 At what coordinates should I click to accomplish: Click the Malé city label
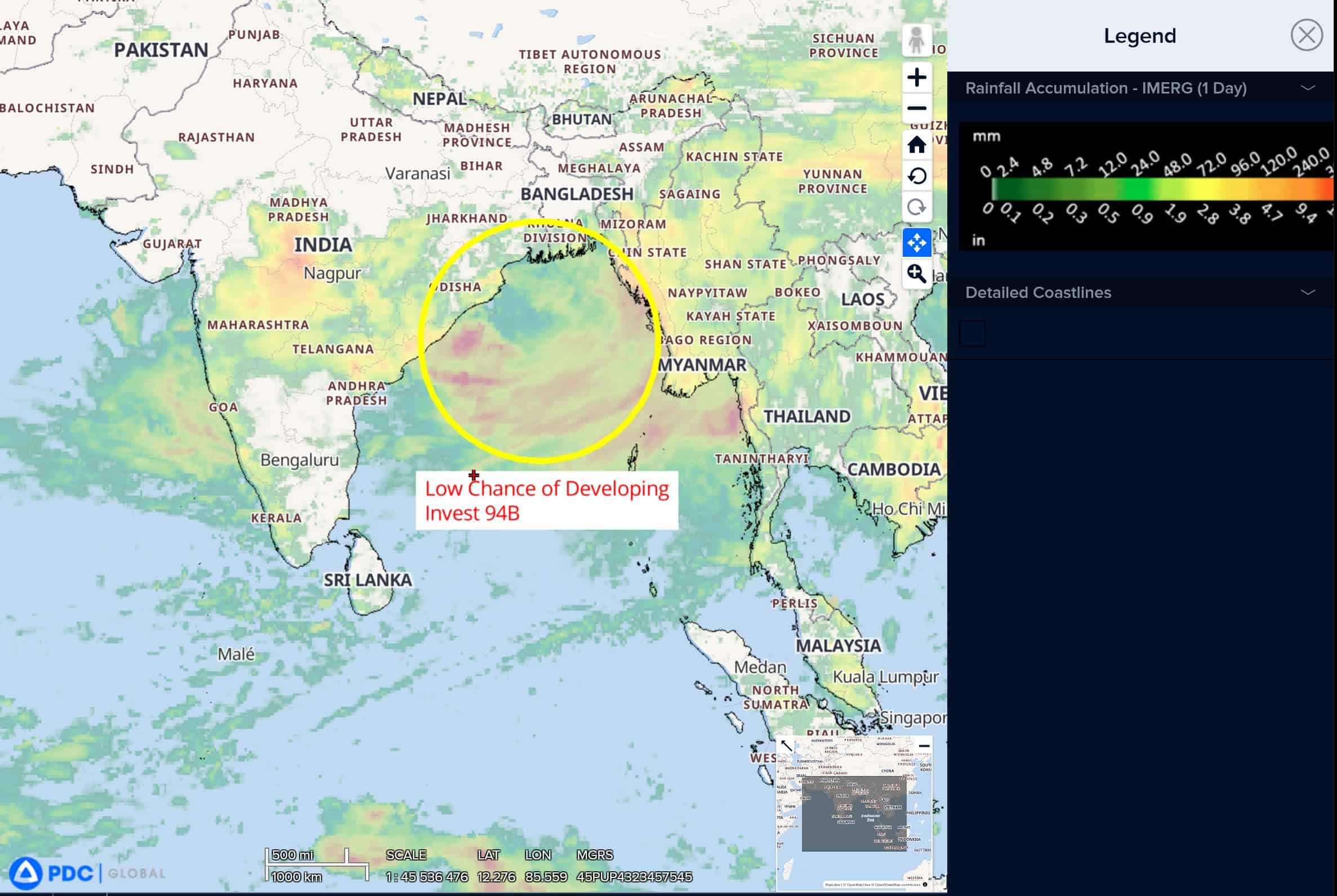tap(236, 654)
